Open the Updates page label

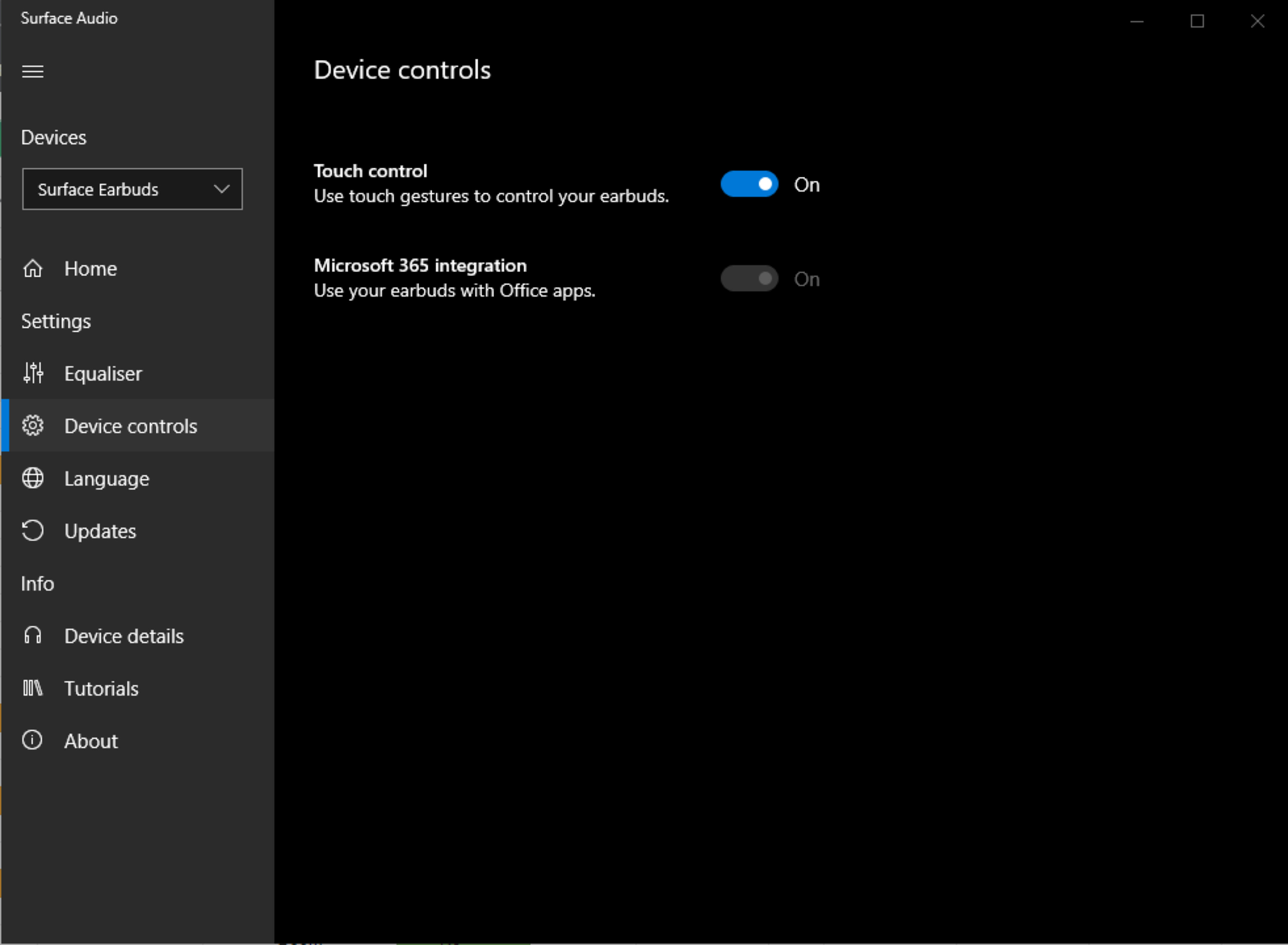tap(100, 532)
